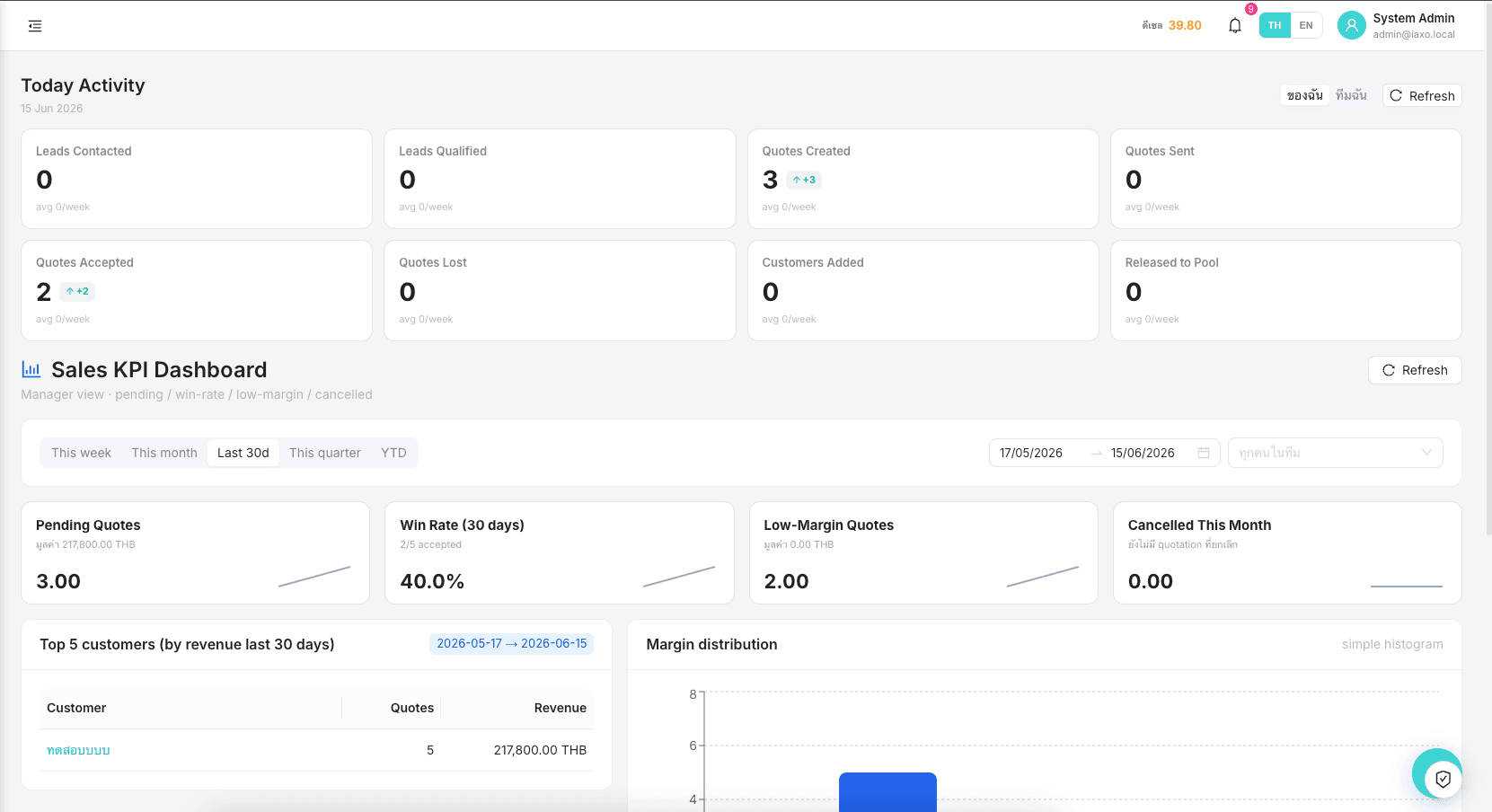
Task: Collapse the sidebar menu icon
Action: (x=35, y=26)
